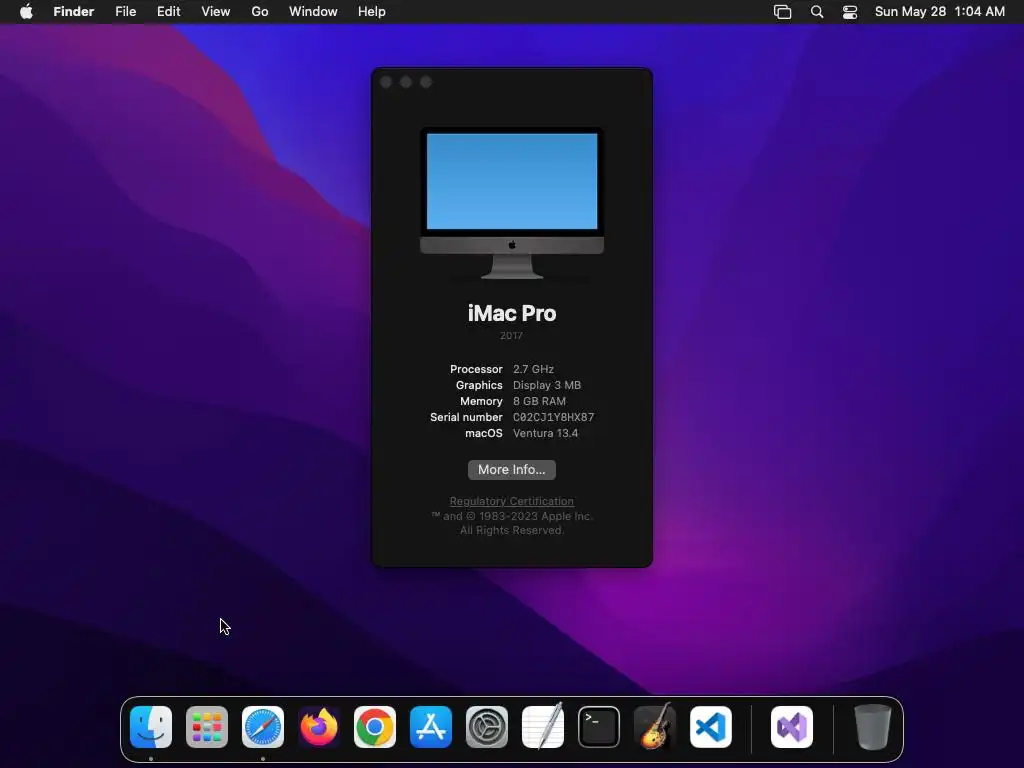Screen dimensions: 1024x768
Task: Click the macOS version Ventura 13.4
Action: [545, 433]
